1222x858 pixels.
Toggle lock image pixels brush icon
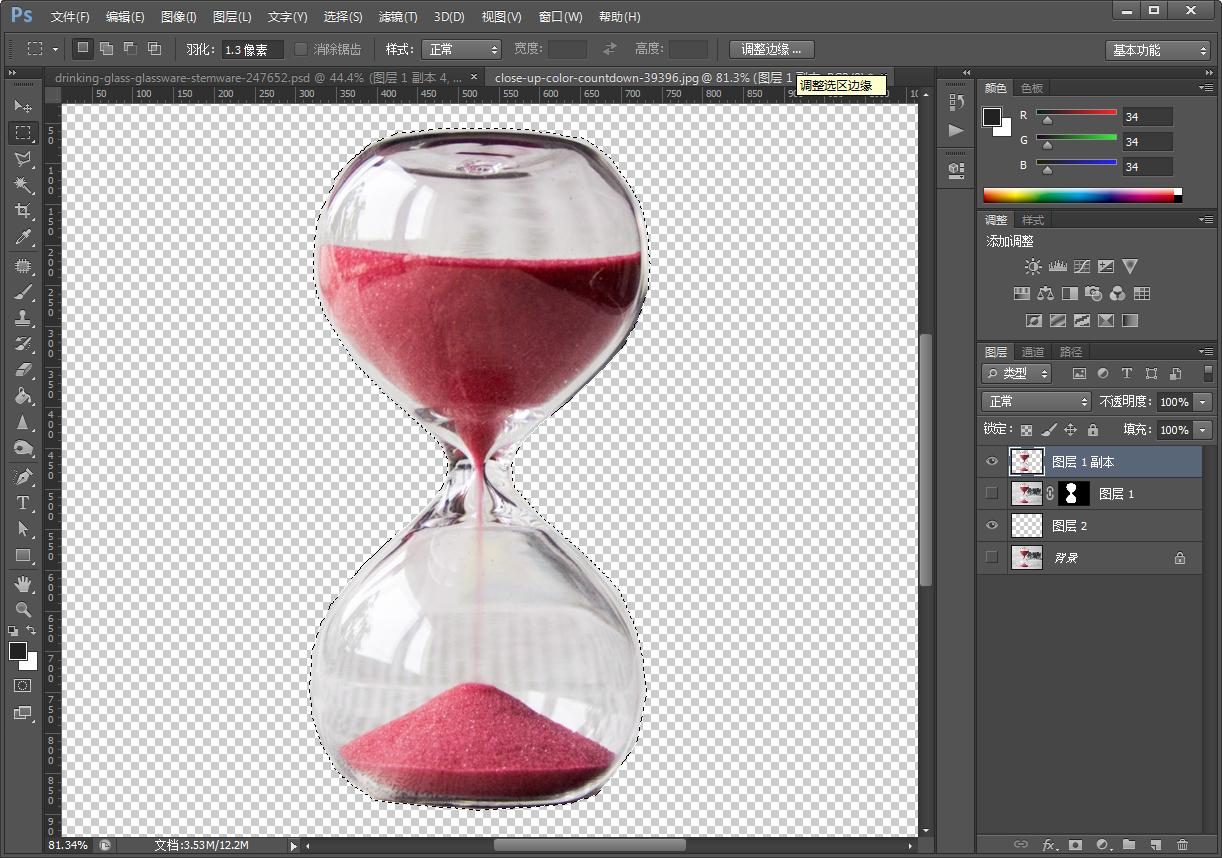(1048, 430)
